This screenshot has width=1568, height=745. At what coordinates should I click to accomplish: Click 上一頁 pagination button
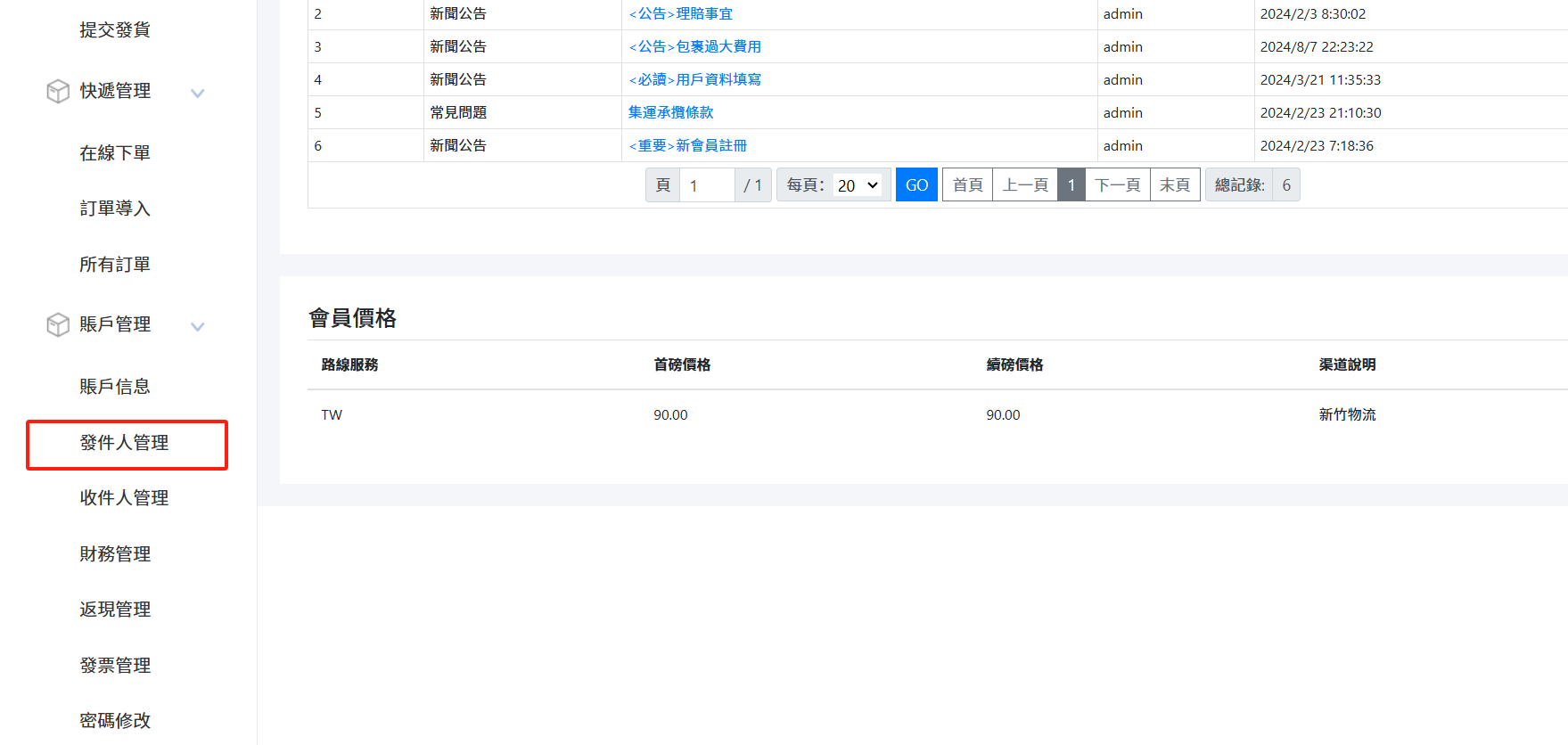click(1024, 185)
